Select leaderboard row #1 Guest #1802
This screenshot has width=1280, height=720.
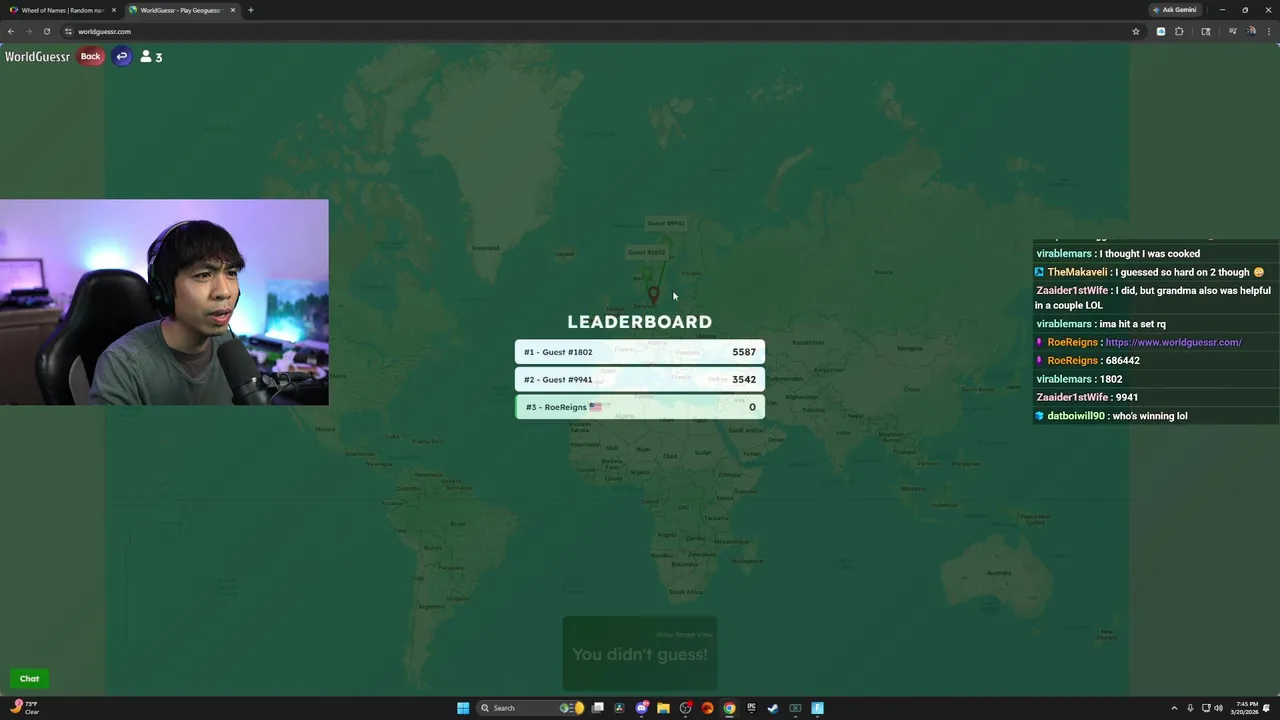click(x=640, y=352)
